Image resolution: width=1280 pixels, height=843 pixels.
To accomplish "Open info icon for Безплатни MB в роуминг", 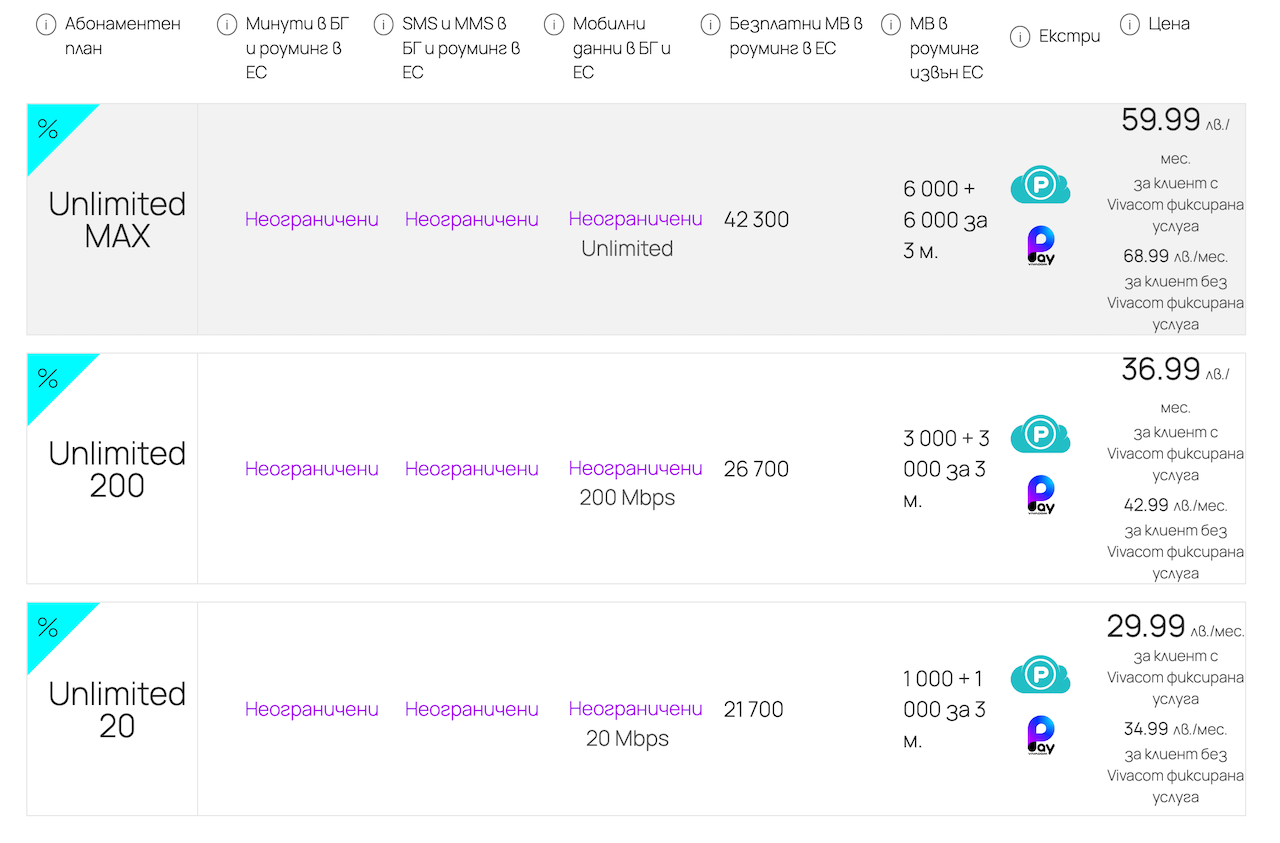I will (x=711, y=25).
